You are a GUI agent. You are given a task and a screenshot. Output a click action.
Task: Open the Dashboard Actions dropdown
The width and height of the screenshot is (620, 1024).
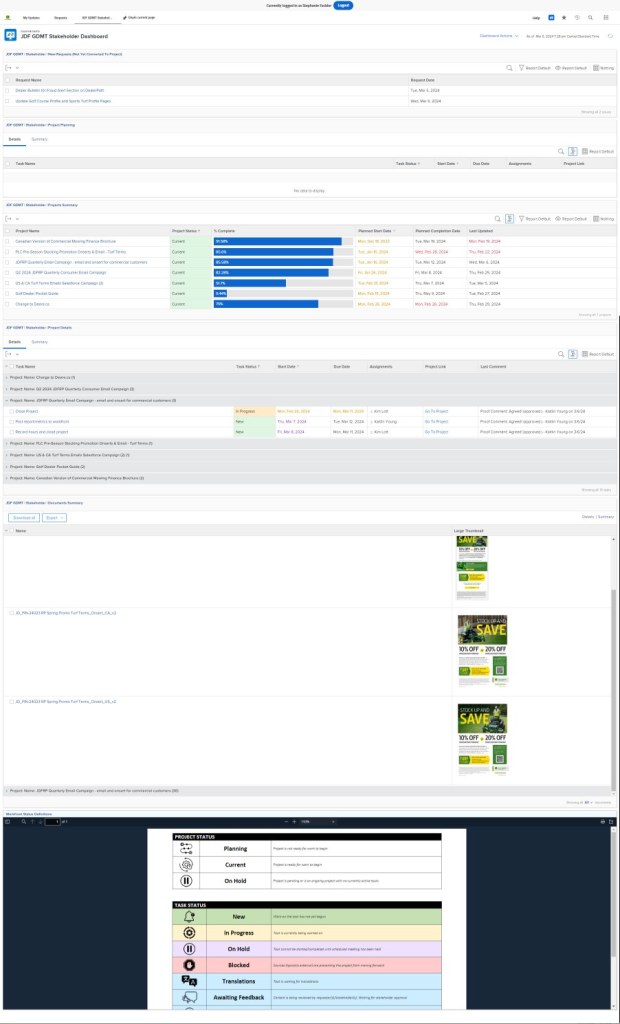(x=498, y=35)
